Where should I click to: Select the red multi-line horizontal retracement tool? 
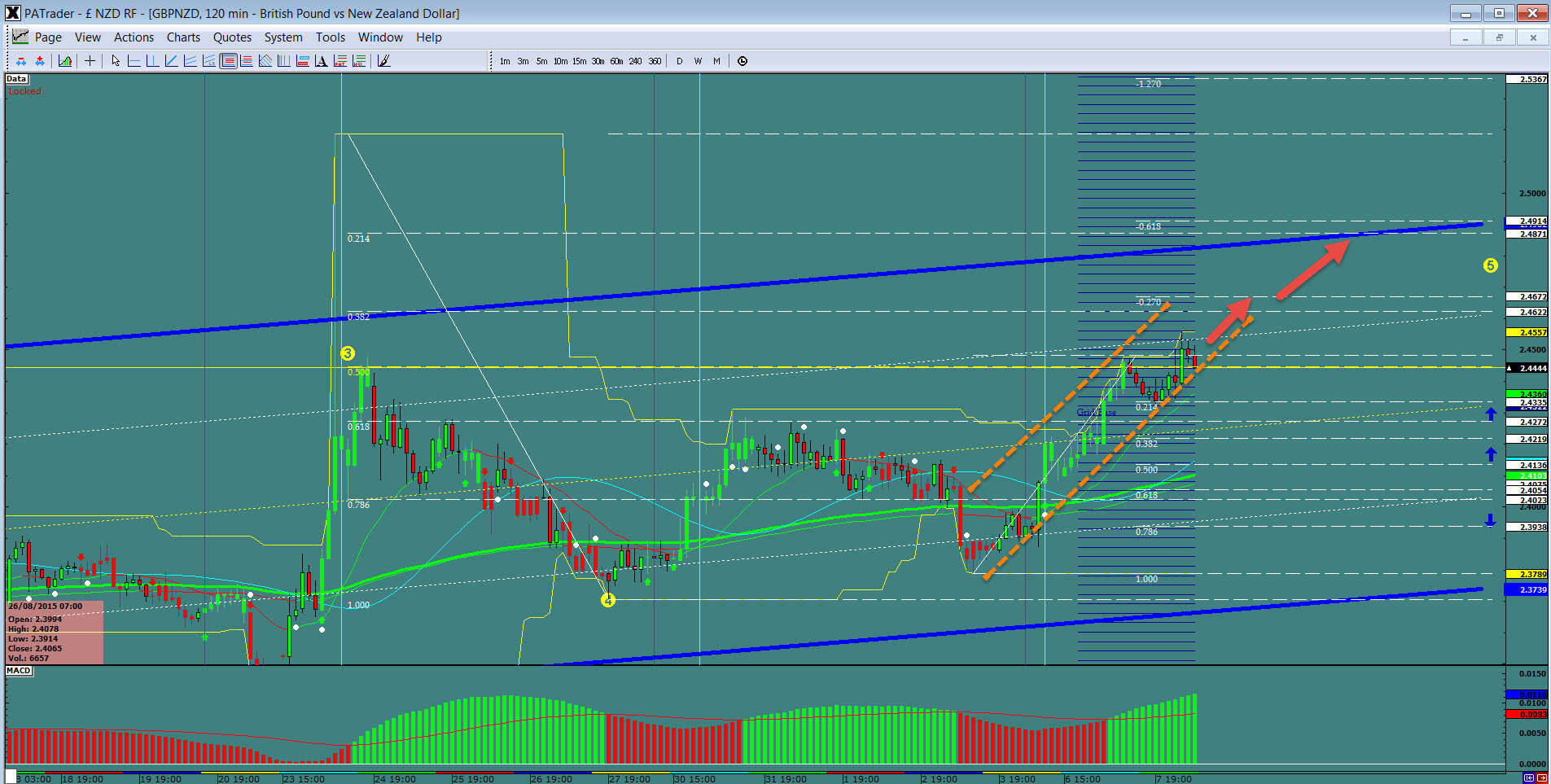pyautogui.click(x=247, y=61)
